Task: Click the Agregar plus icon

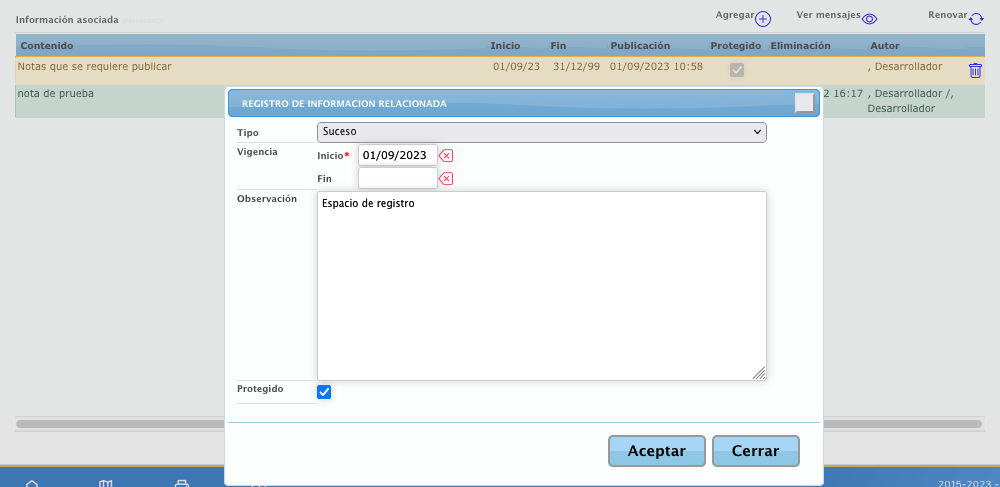Action: point(763,19)
